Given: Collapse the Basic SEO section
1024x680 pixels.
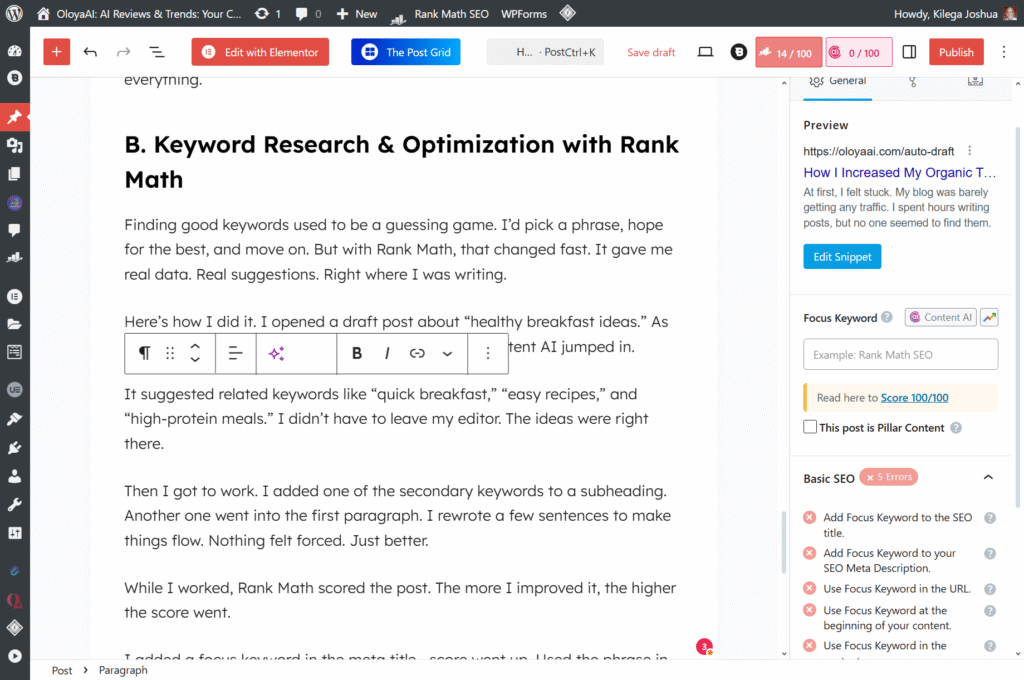Looking at the screenshot, I should [988, 478].
